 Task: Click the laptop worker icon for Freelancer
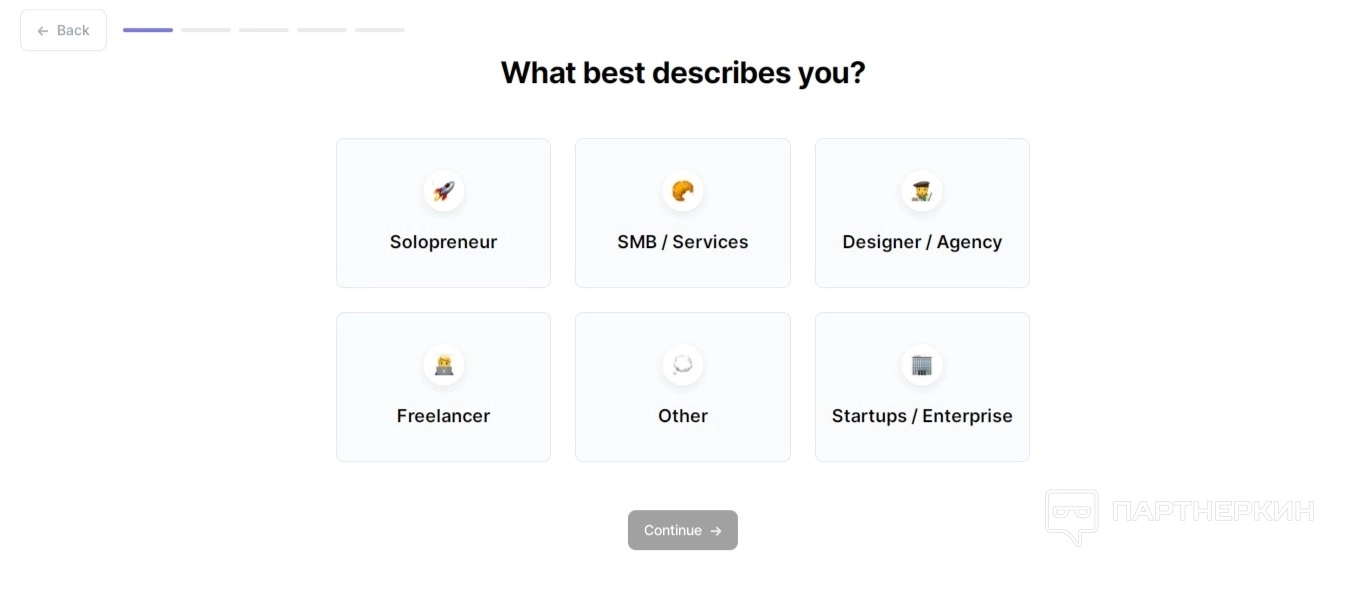pyautogui.click(x=444, y=365)
